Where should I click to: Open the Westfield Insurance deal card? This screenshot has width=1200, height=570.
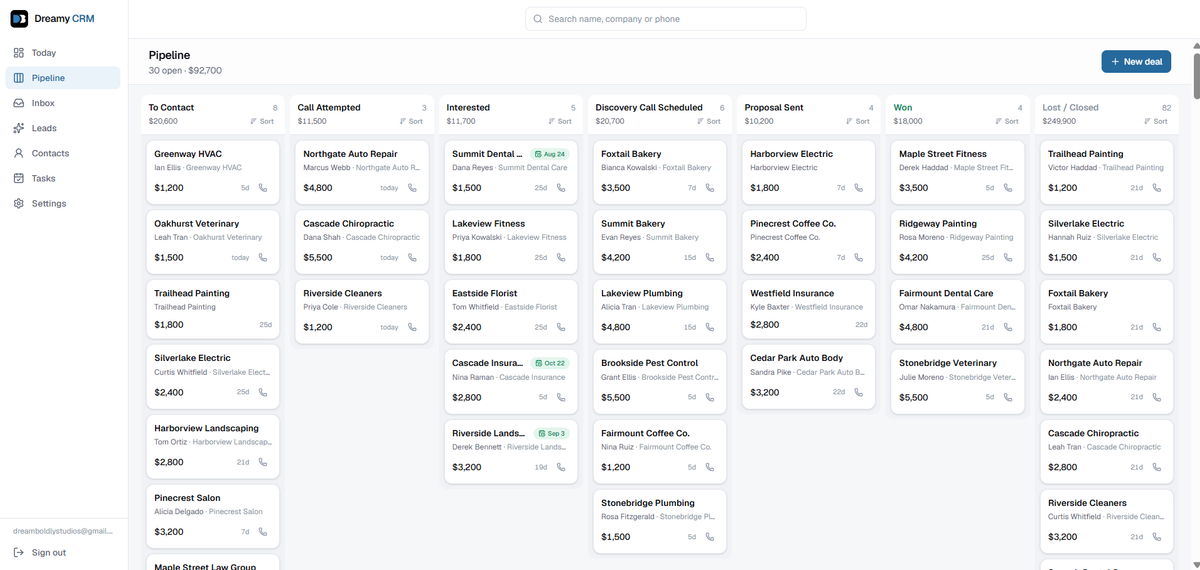point(809,309)
